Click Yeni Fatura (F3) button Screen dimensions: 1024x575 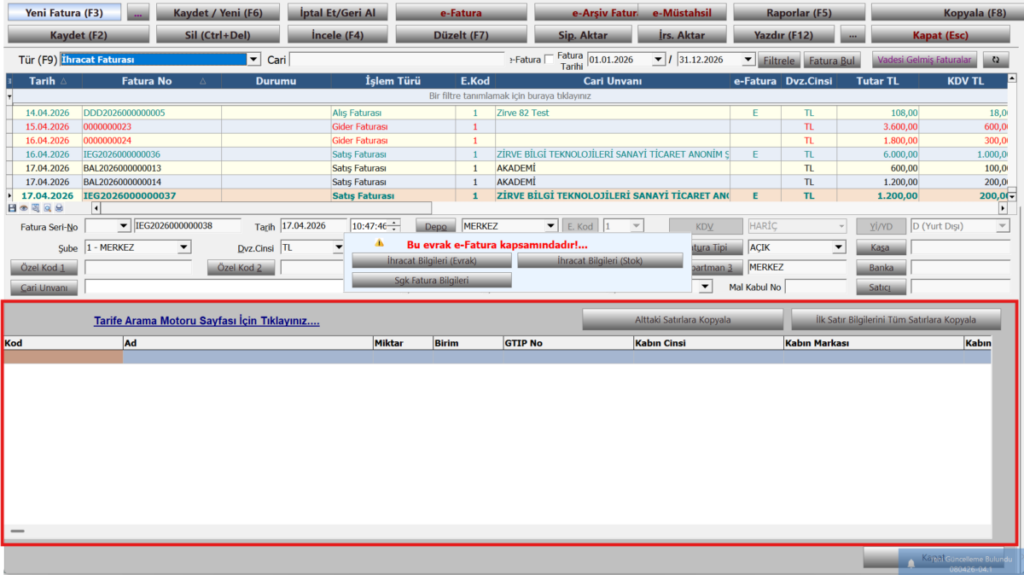(x=64, y=12)
